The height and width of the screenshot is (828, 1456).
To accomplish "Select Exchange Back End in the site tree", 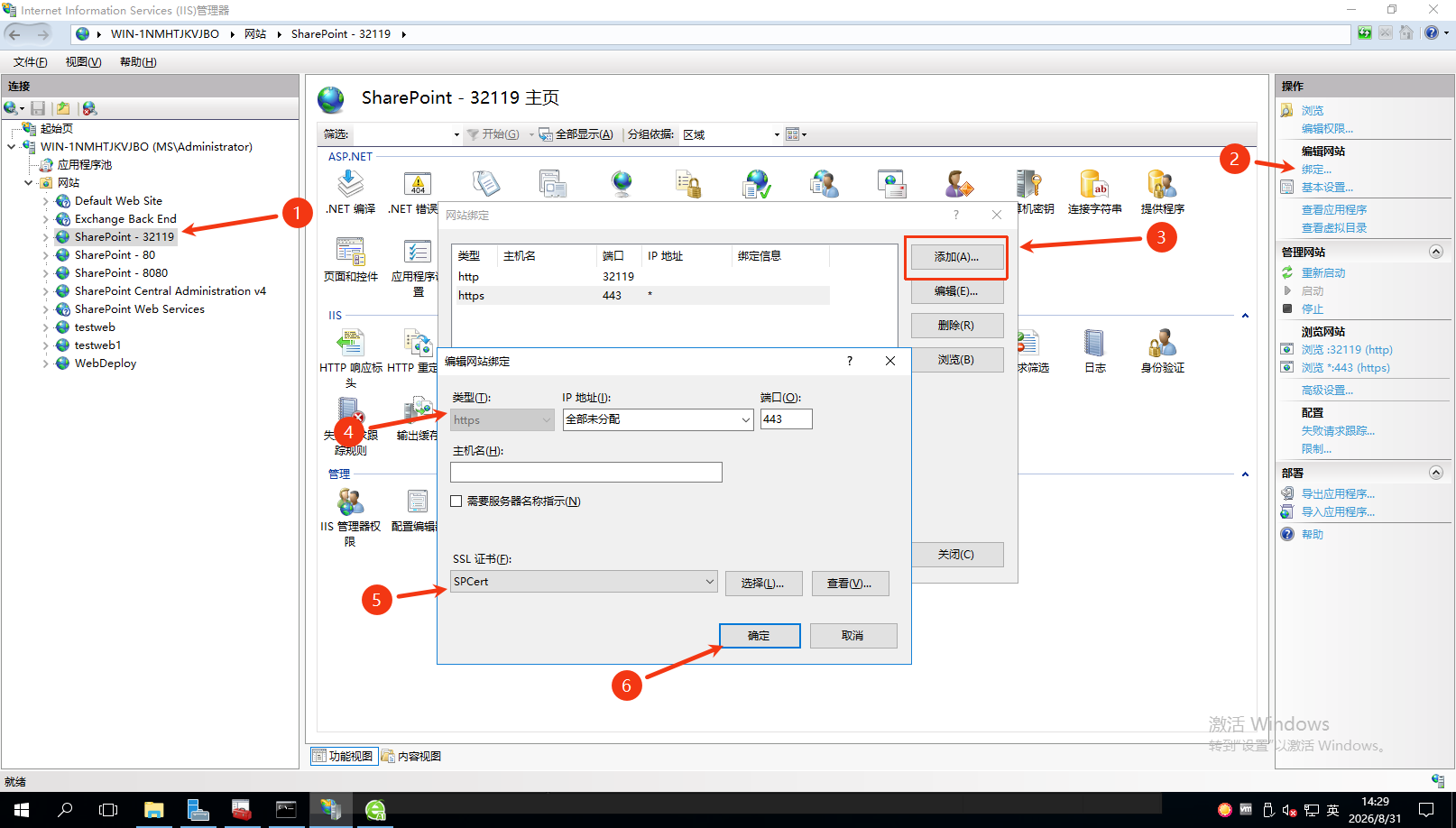I will [125, 219].
